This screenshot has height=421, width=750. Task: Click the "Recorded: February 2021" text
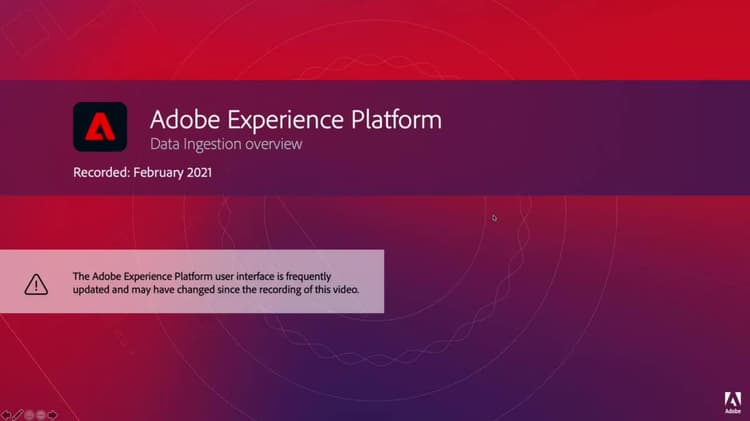[x=143, y=172]
